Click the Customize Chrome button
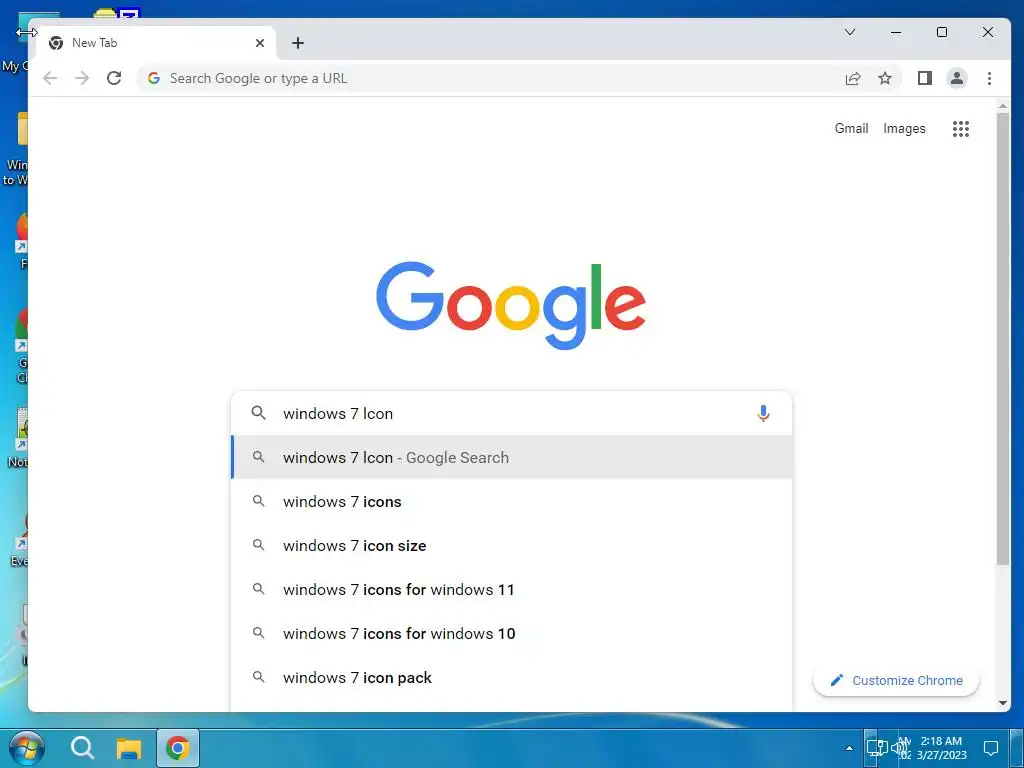 point(896,680)
